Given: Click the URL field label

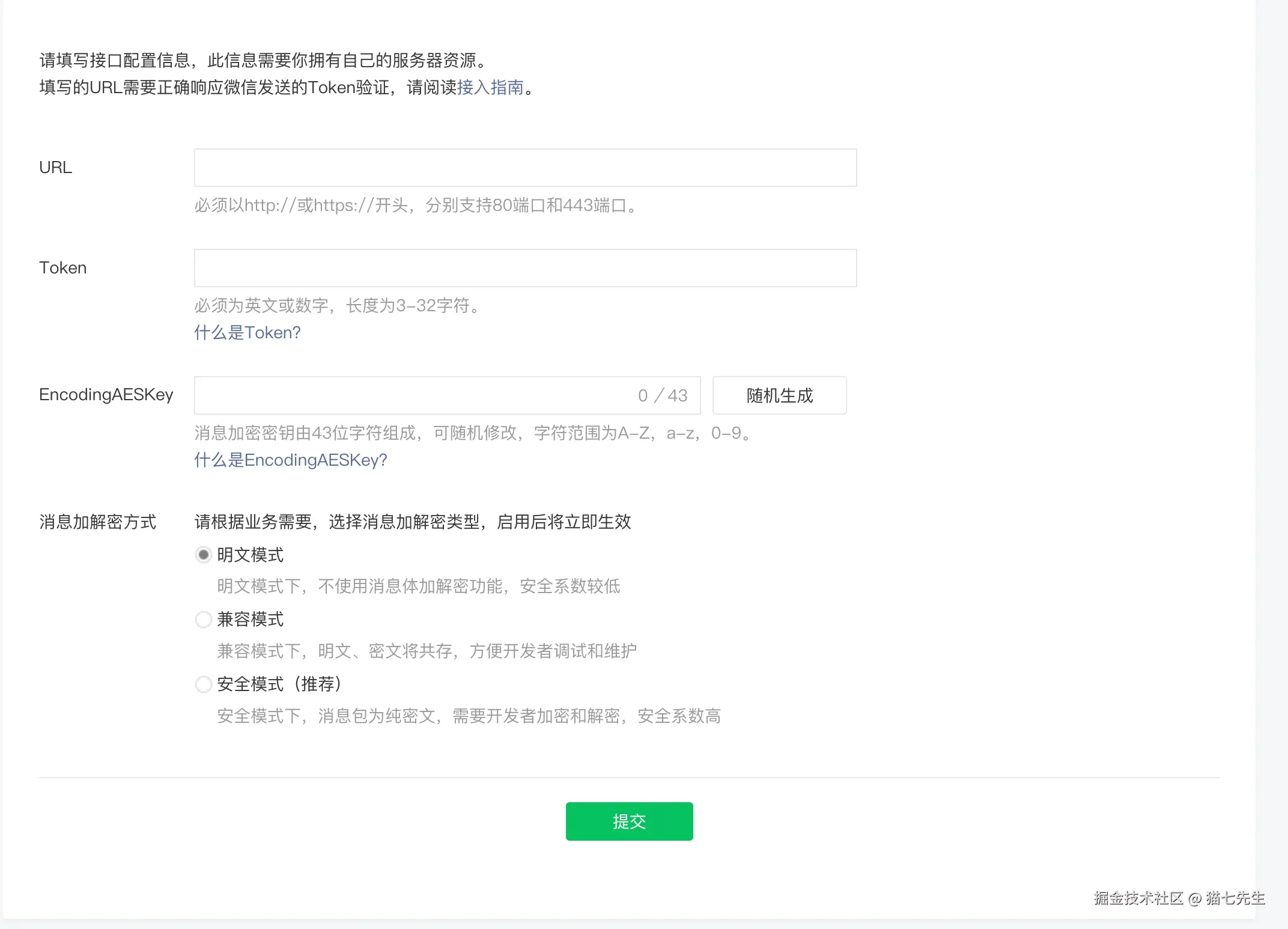Looking at the screenshot, I should (55, 168).
